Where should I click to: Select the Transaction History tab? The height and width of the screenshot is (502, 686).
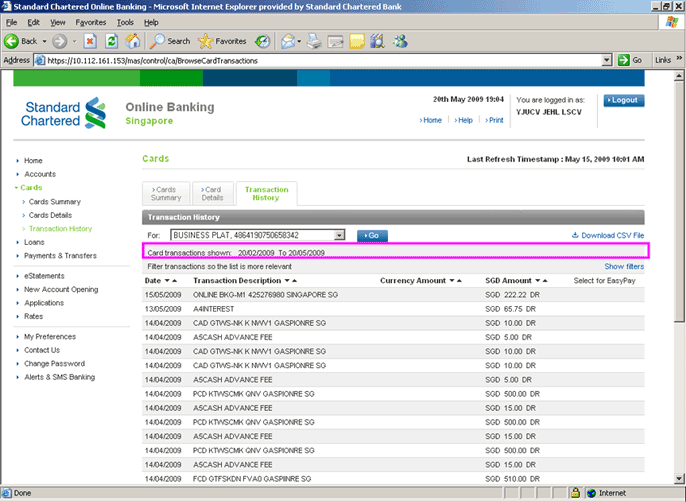pos(266,193)
